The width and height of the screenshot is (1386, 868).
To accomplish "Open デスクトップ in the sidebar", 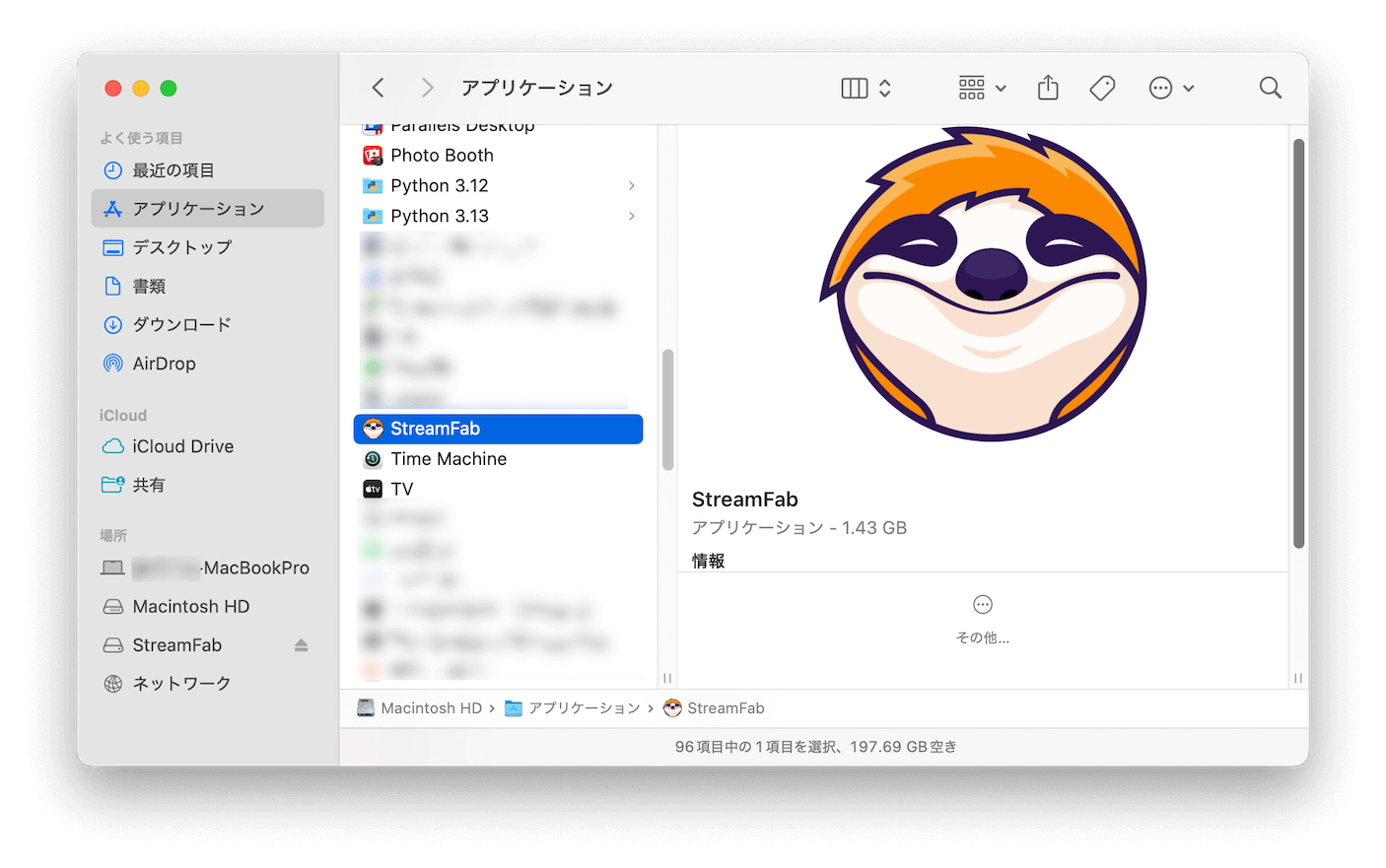I will coord(207,247).
